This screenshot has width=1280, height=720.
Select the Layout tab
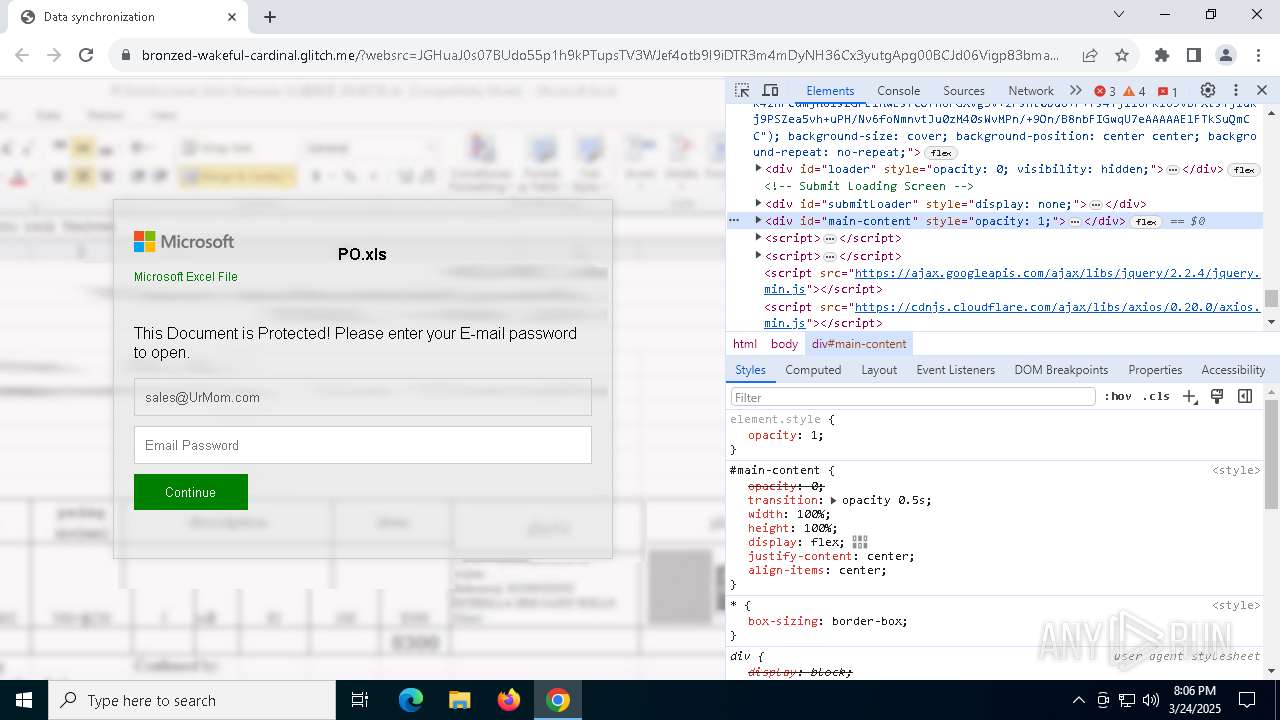click(x=879, y=370)
